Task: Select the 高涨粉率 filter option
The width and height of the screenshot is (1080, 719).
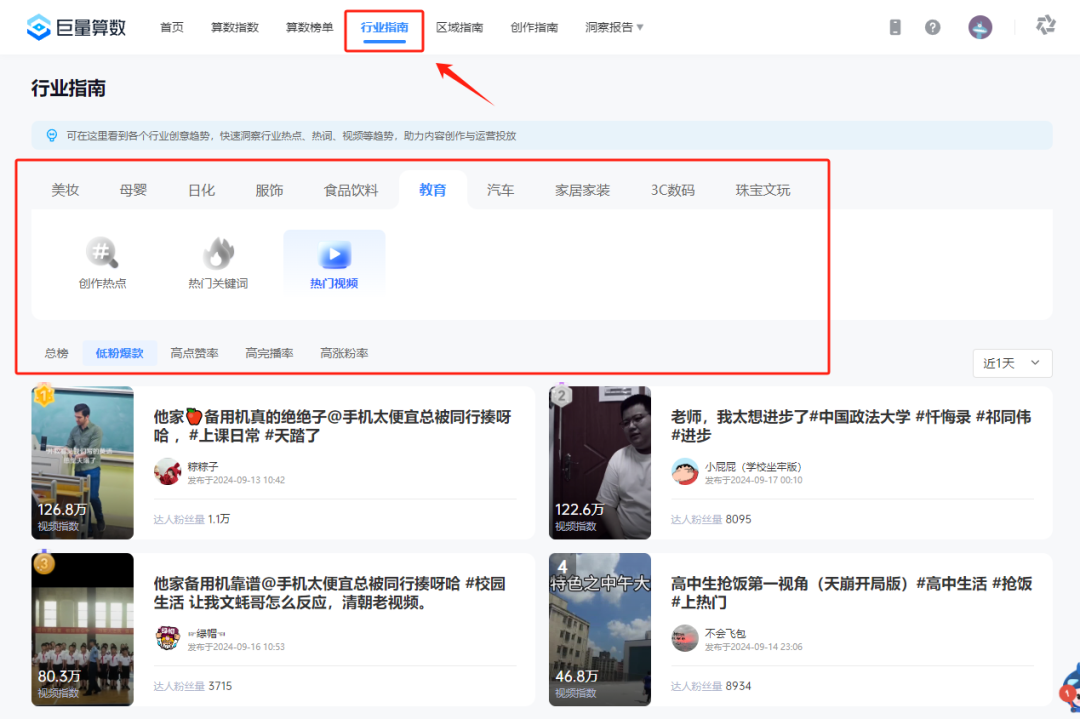Action: point(344,352)
